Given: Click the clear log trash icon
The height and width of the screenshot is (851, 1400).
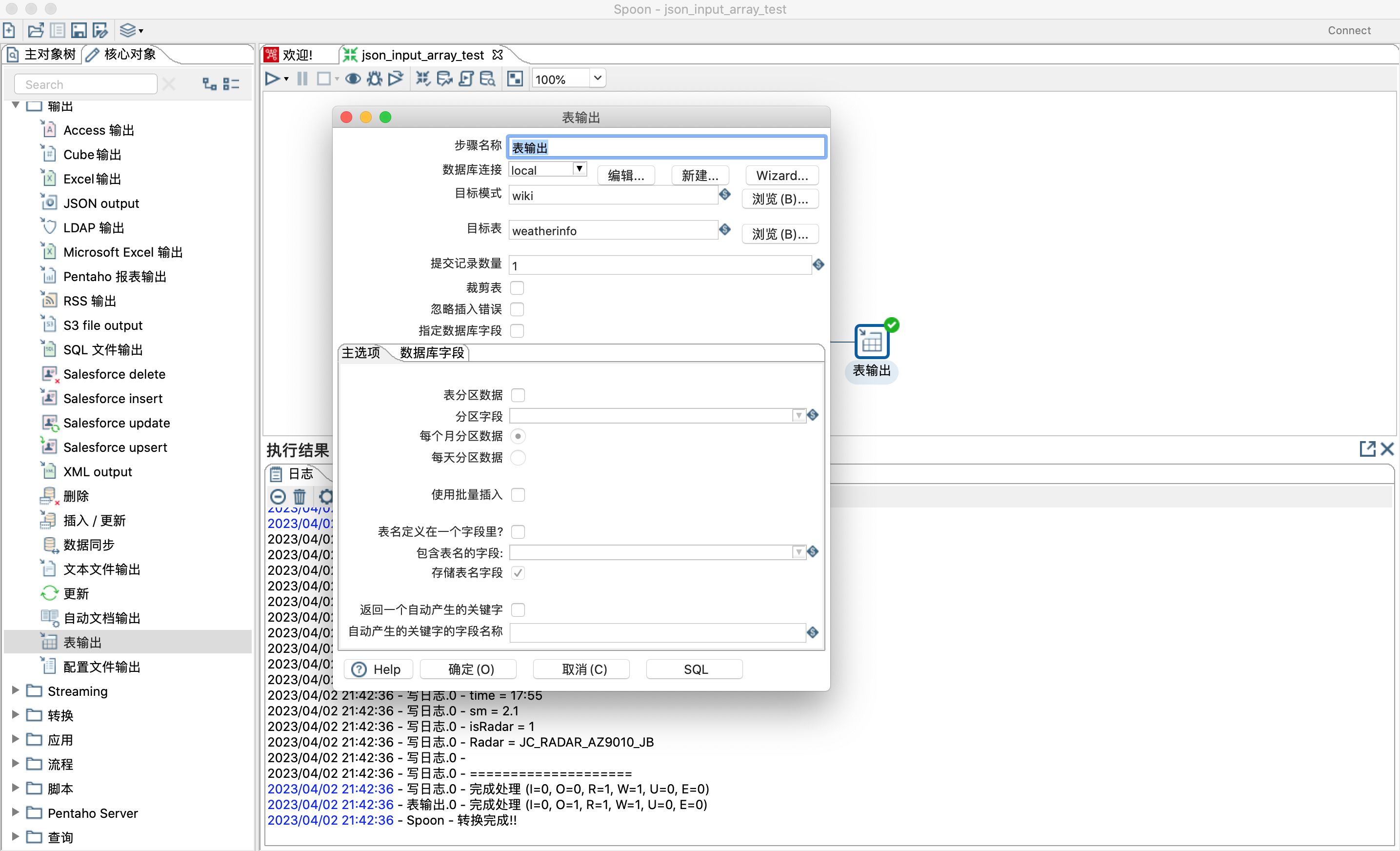Looking at the screenshot, I should point(300,496).
